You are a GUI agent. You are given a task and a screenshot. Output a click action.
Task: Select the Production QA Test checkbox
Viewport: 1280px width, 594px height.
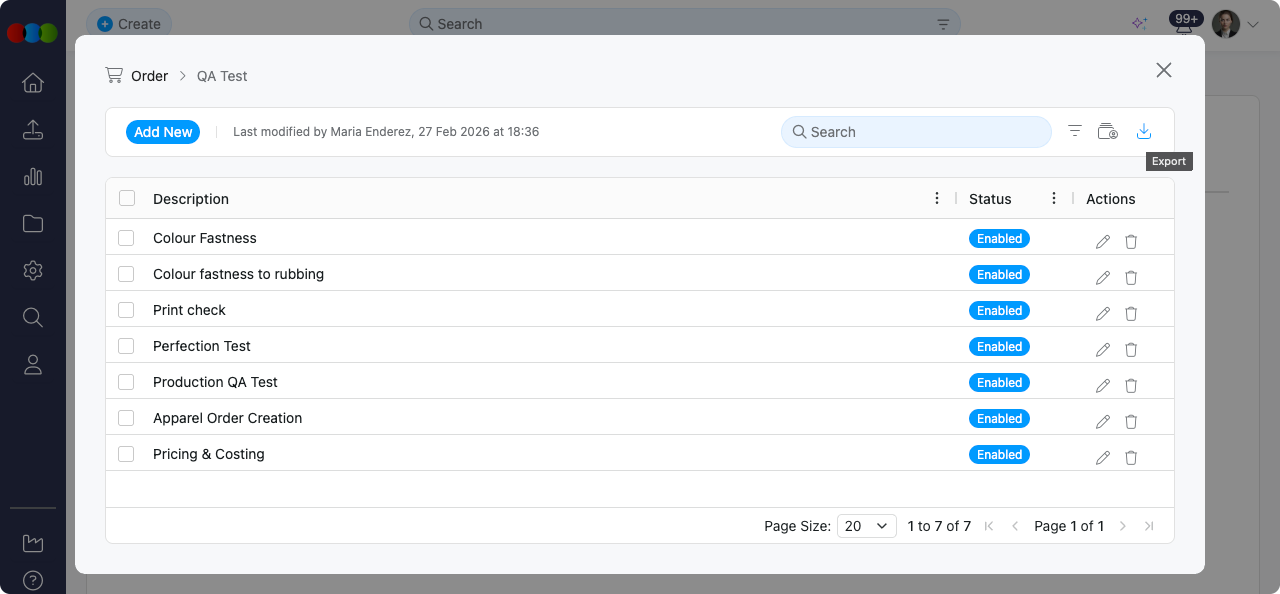(x=126, y=382)
